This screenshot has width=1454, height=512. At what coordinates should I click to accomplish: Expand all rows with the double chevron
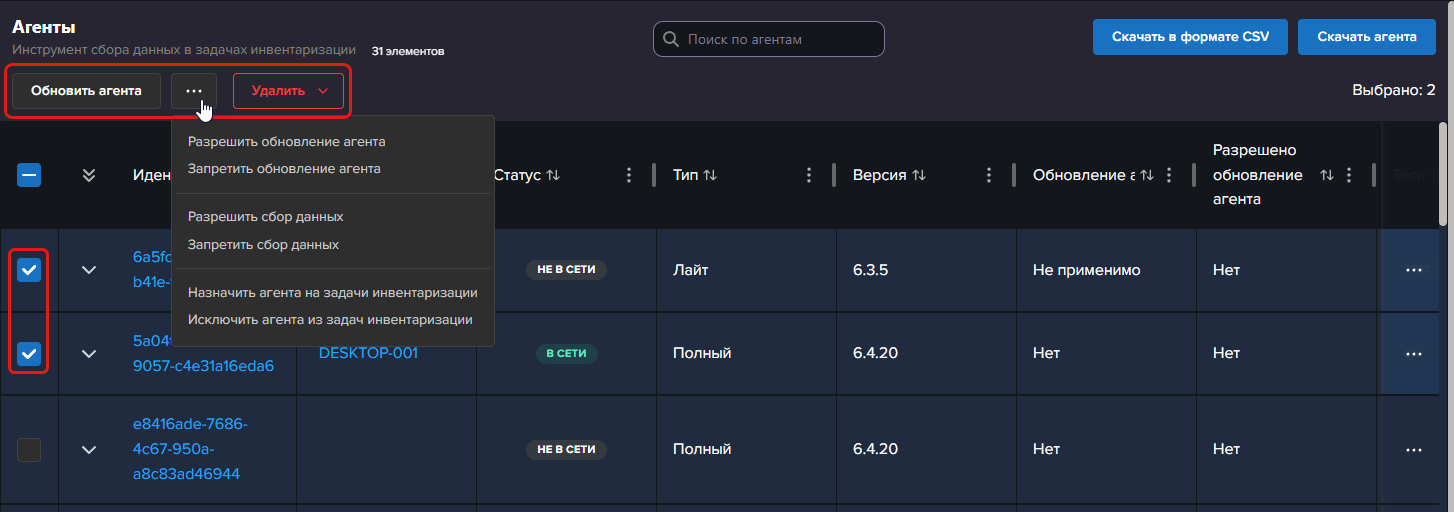pyautogui.click(x=89, y=176)
